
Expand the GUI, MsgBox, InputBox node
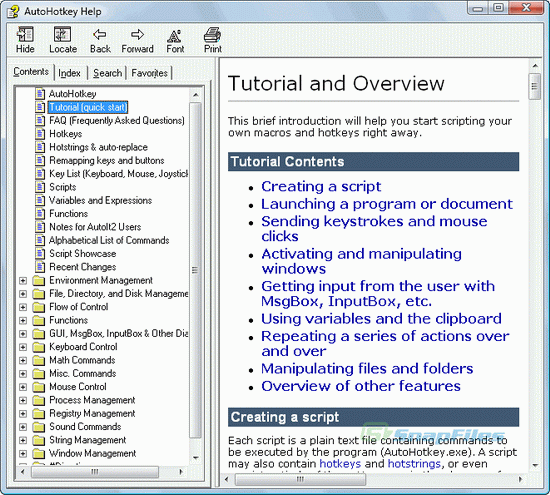coord(23,334)
